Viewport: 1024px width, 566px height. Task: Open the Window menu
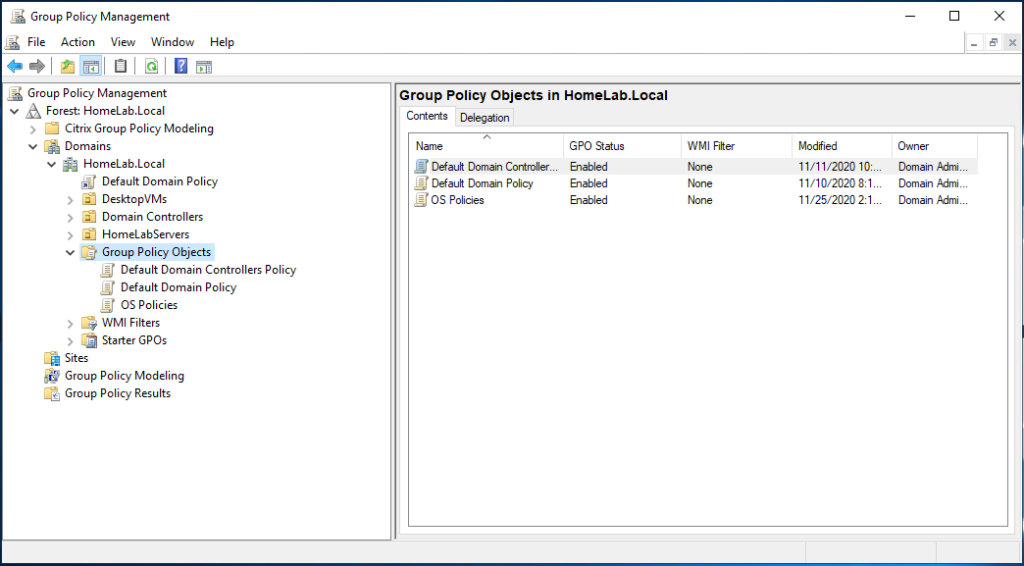(172, 42)
